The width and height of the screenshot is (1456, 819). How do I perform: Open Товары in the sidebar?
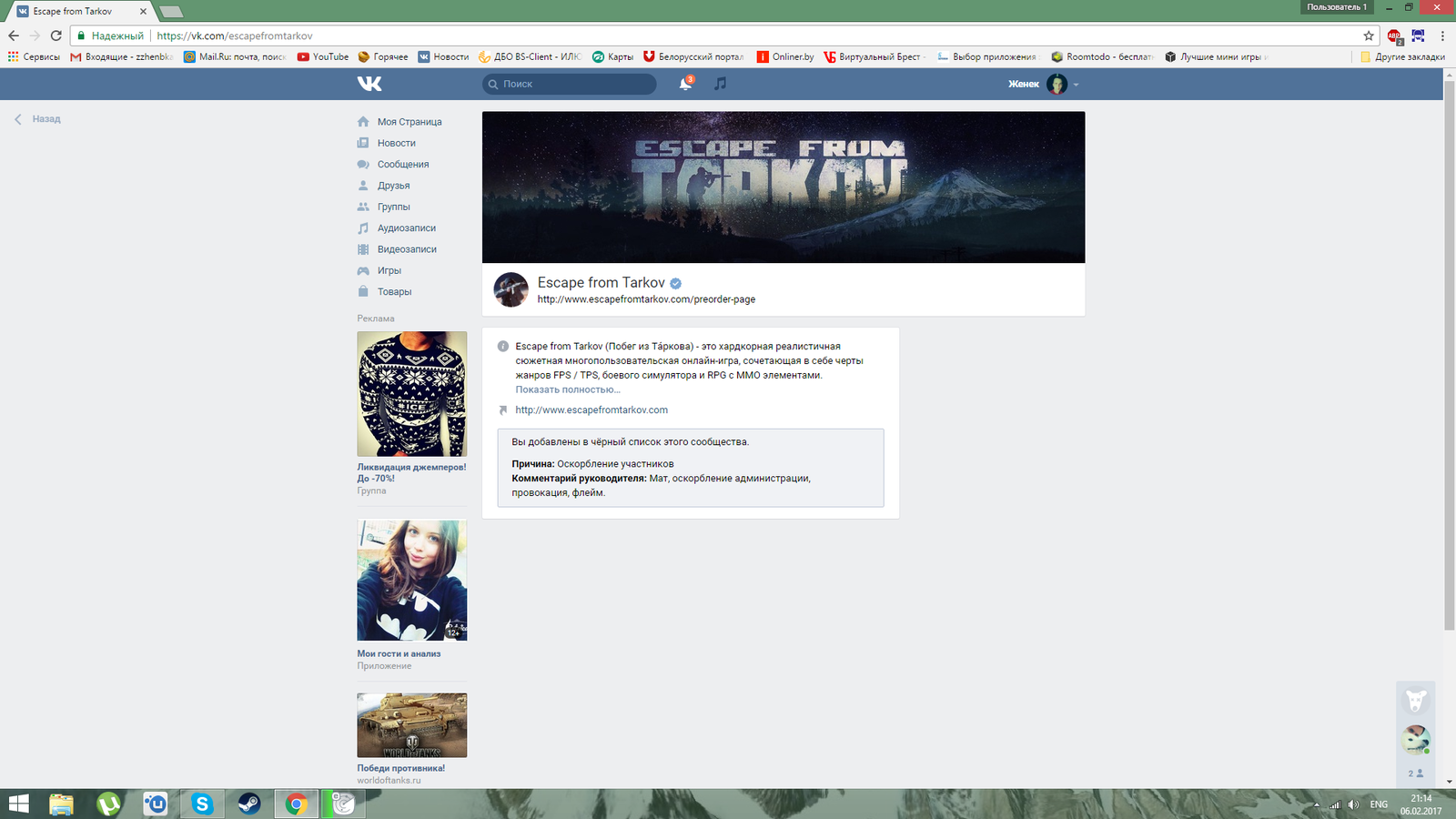394,292
